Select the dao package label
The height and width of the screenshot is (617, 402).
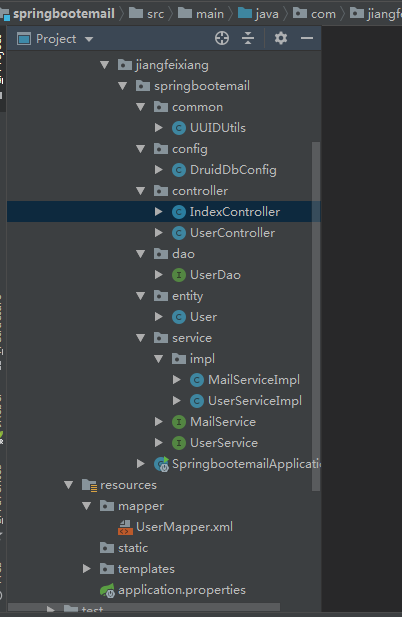pyautogui.click(x=183, y=254)
